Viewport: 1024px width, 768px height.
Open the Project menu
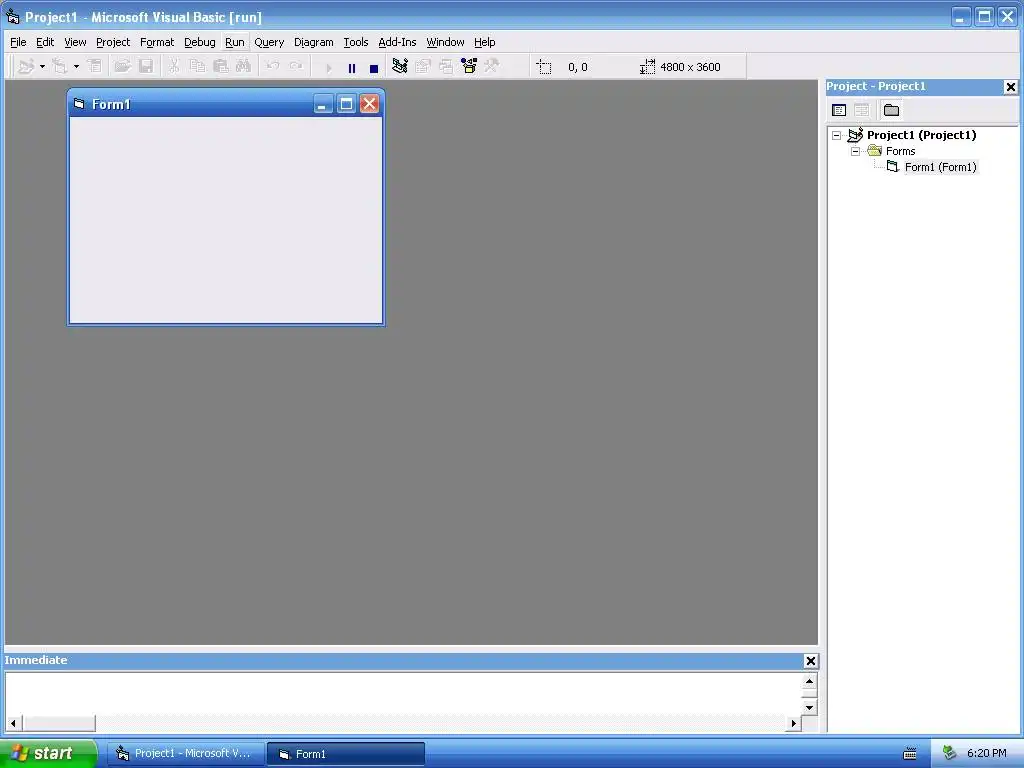click(113, 42)
